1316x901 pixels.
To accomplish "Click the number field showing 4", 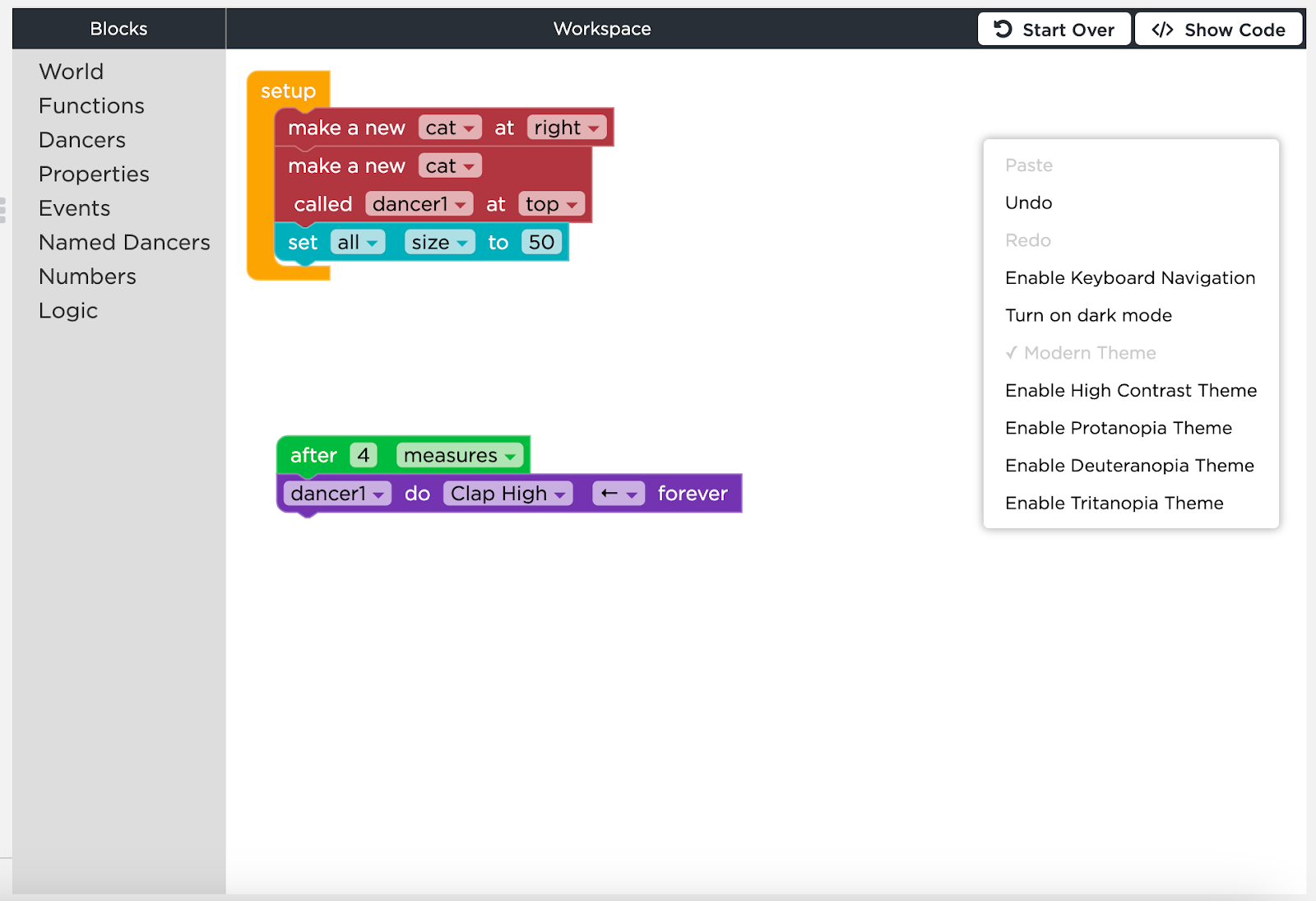I will coord(363,455).
